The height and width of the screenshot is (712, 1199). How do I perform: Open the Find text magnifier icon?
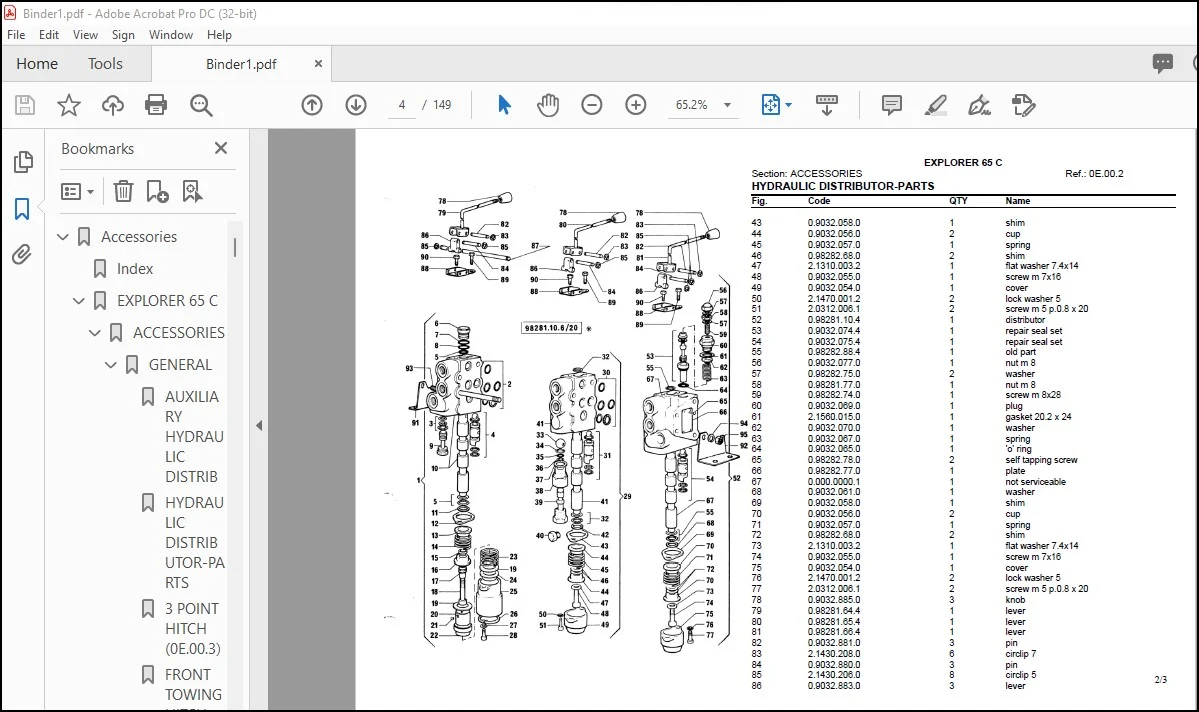point(201,105)
